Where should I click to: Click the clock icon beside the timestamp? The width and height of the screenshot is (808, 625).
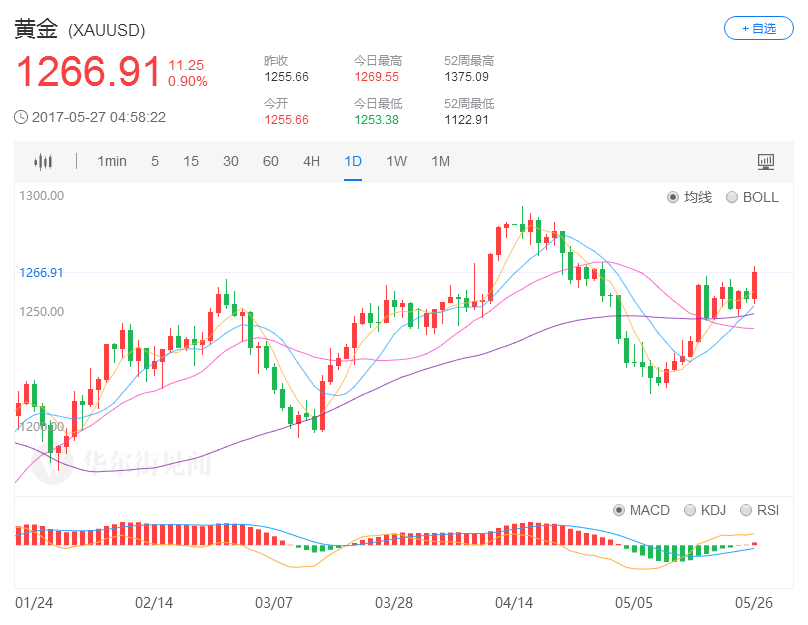pyautogui.click(x=21, y=117)
